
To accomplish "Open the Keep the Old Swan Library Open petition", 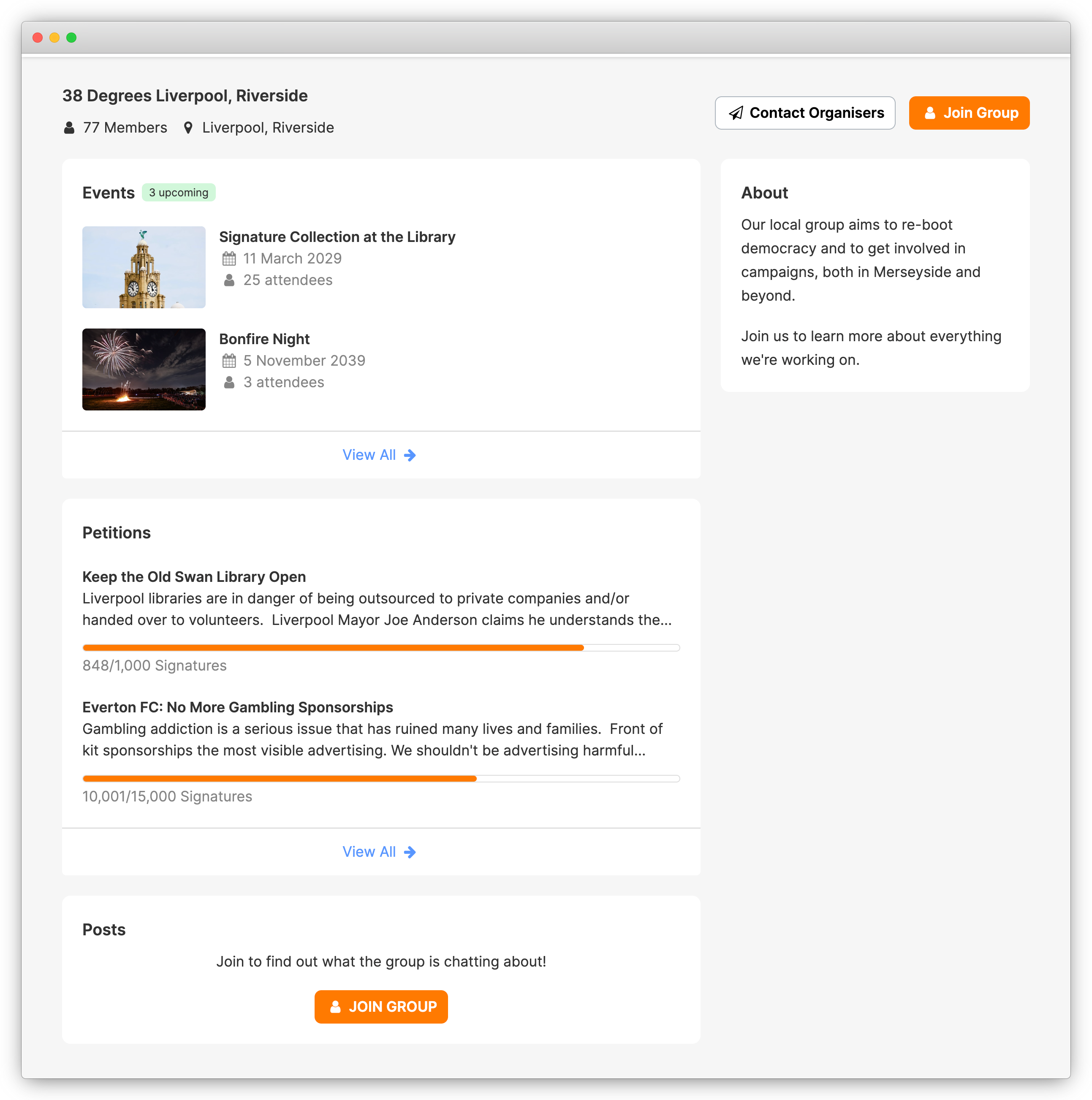I will click(194, 577).
